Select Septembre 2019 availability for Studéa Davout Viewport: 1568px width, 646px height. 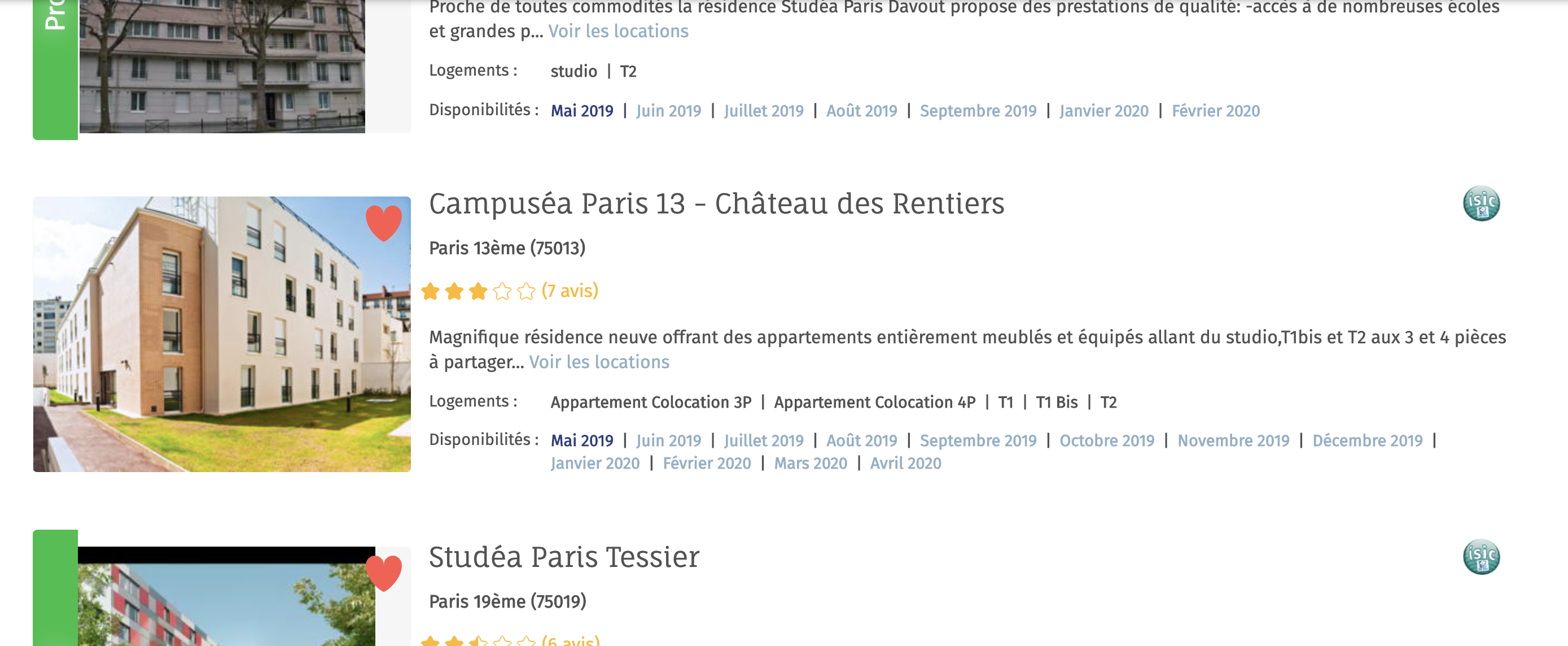978,111
